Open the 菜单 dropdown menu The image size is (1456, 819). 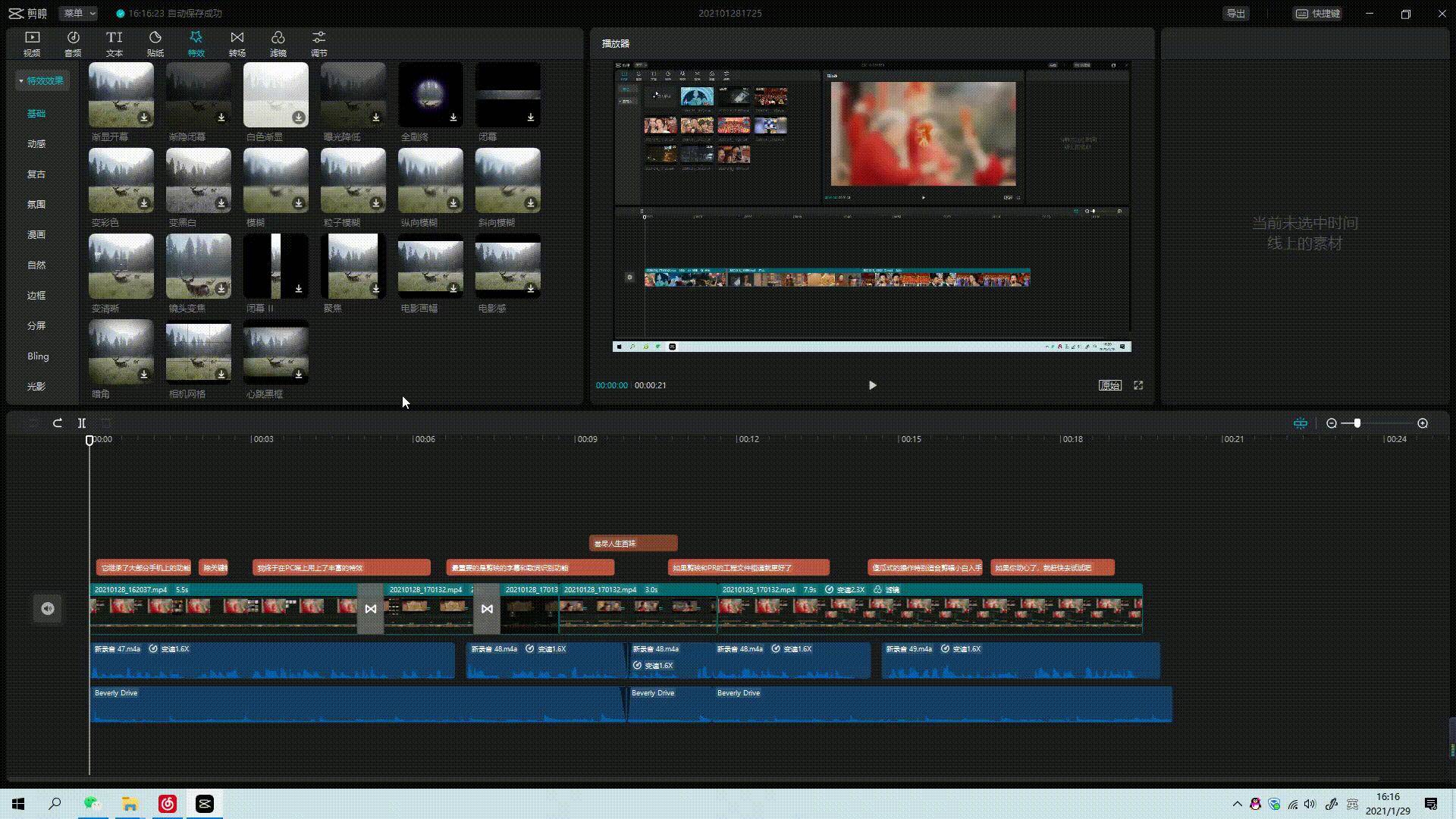pyautogui.click(x=79, y=13)
